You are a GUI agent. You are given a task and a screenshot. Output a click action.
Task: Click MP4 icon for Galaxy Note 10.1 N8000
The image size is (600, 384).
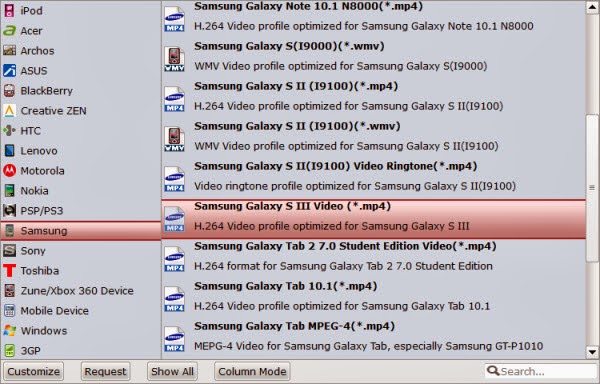(x=174, y=19)
